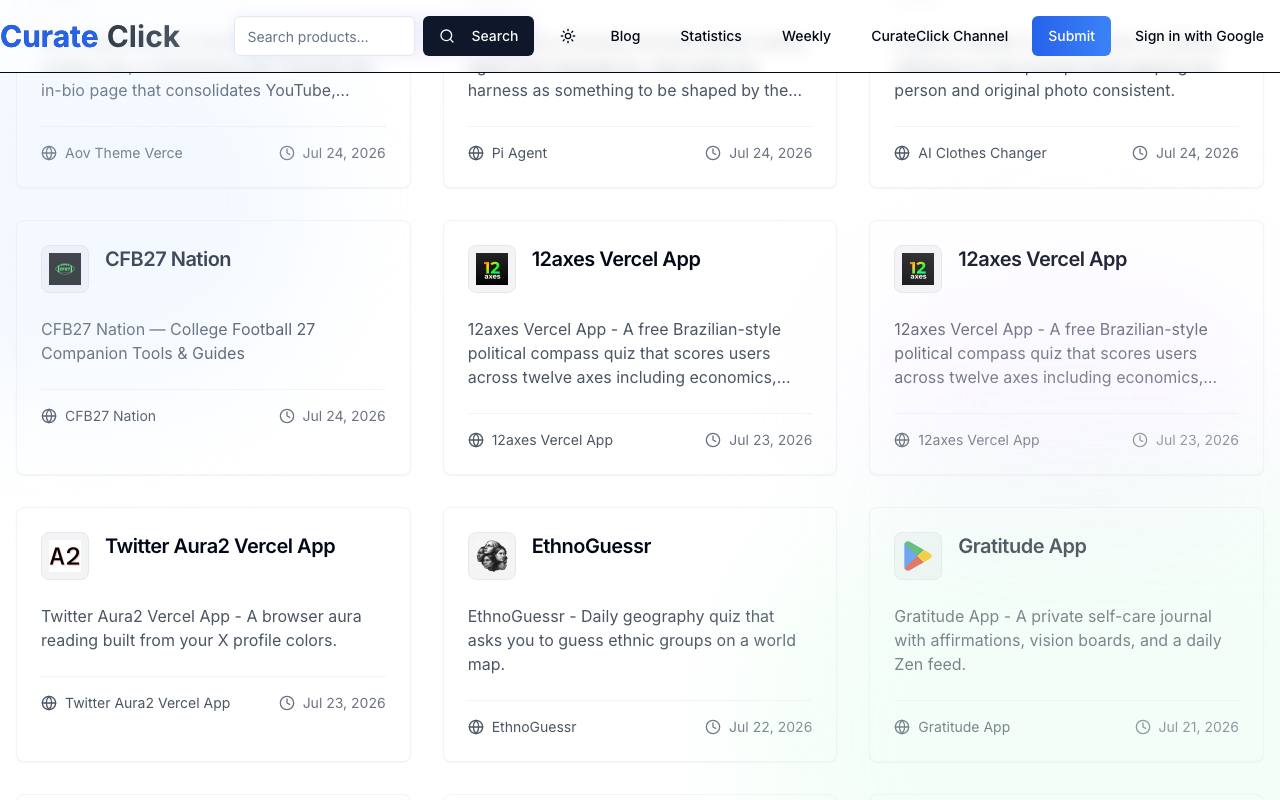Viewport: 1280px width, 800px height.
Task: Open the Blog menu item
Action: point(625,36)
